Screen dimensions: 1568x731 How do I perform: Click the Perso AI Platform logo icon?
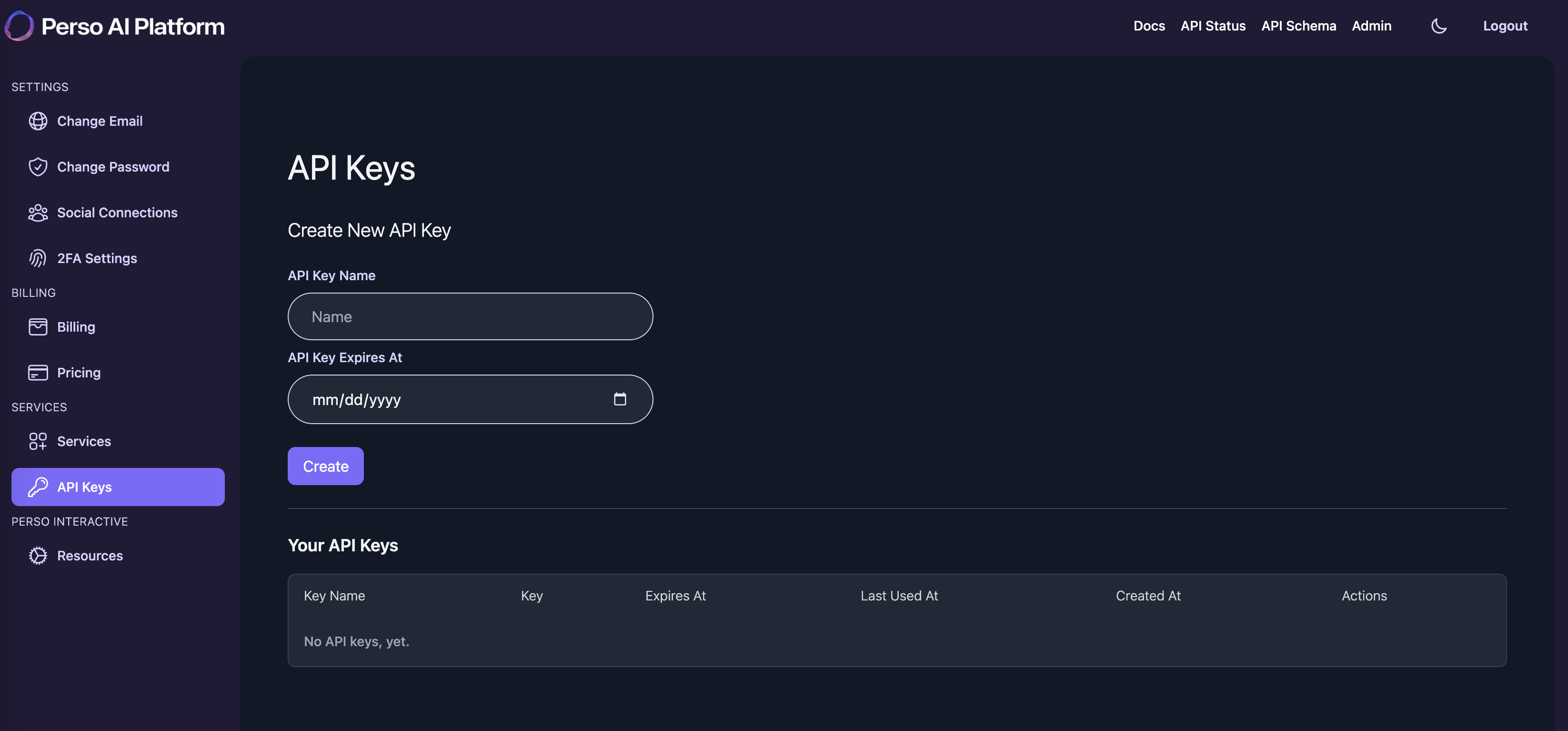pyautogui.click(x=20, y=26)
